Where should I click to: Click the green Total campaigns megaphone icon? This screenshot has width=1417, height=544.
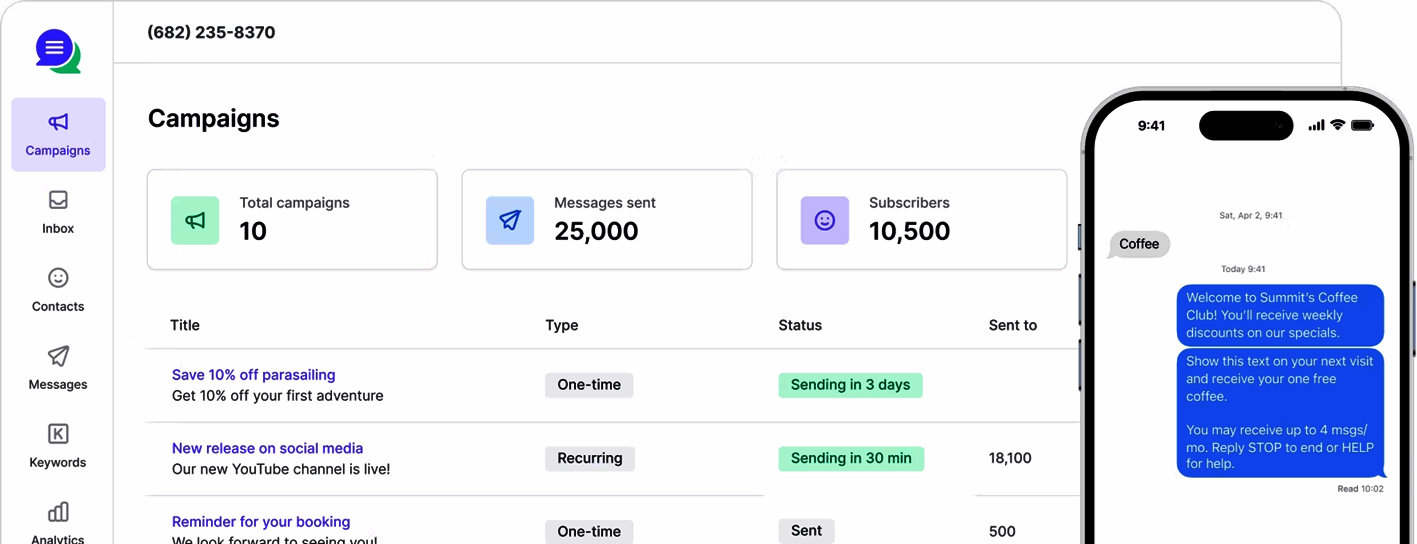coord(195,221)
